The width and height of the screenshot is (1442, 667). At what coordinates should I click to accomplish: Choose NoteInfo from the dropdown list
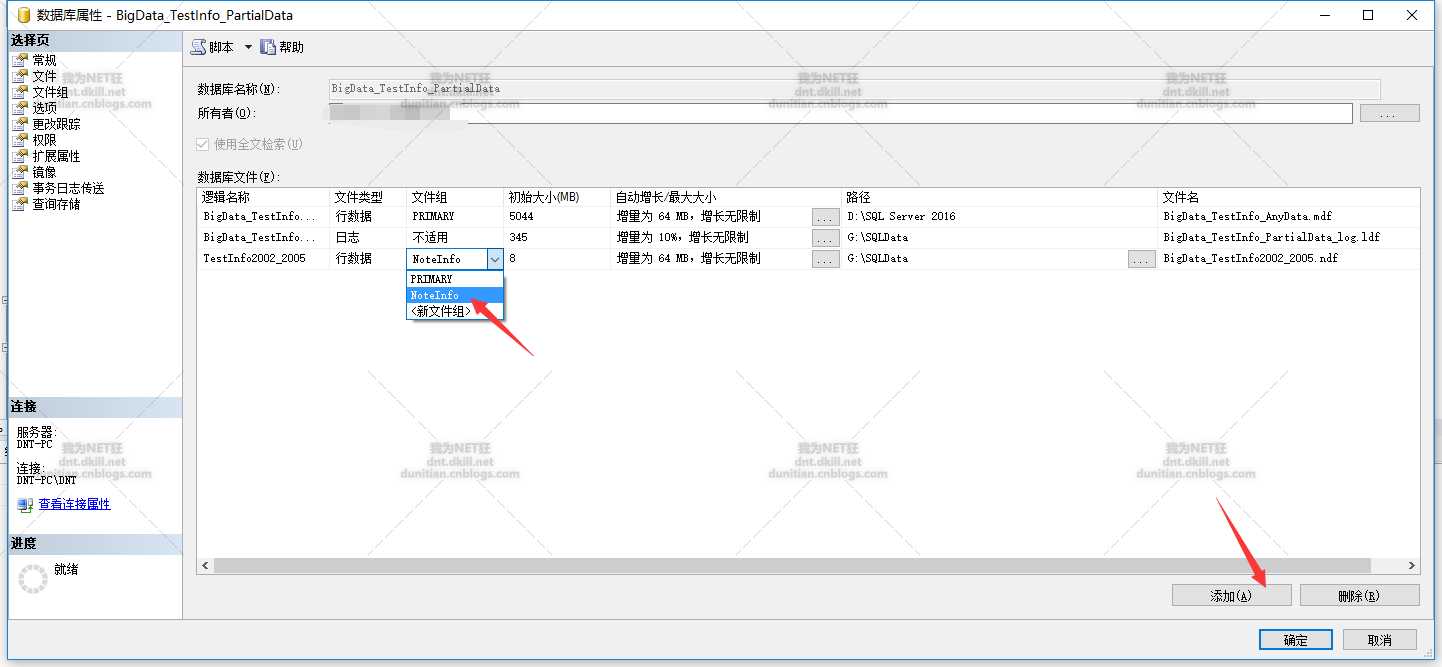[x=455, y=295]
